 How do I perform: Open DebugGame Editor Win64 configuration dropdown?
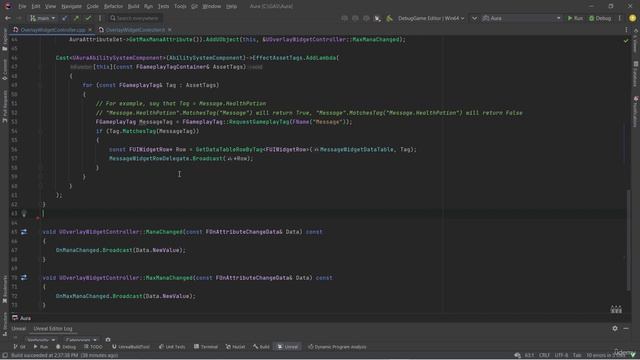tap(431, 18)
